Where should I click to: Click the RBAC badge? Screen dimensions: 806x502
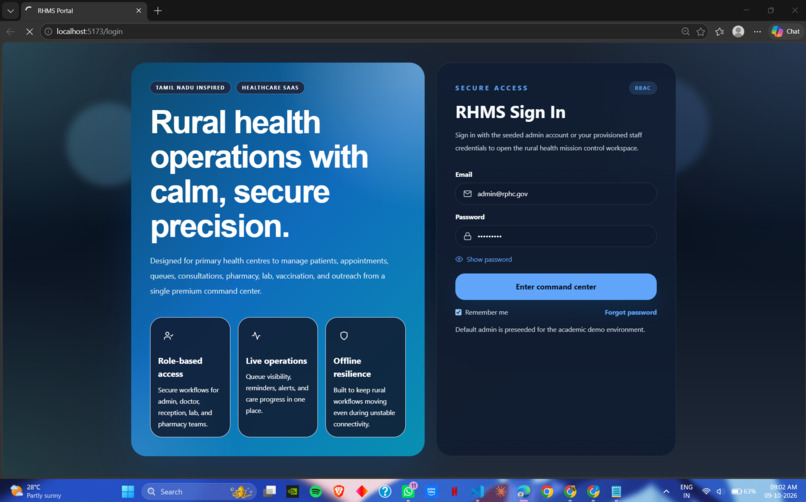(x=643, y=88)
